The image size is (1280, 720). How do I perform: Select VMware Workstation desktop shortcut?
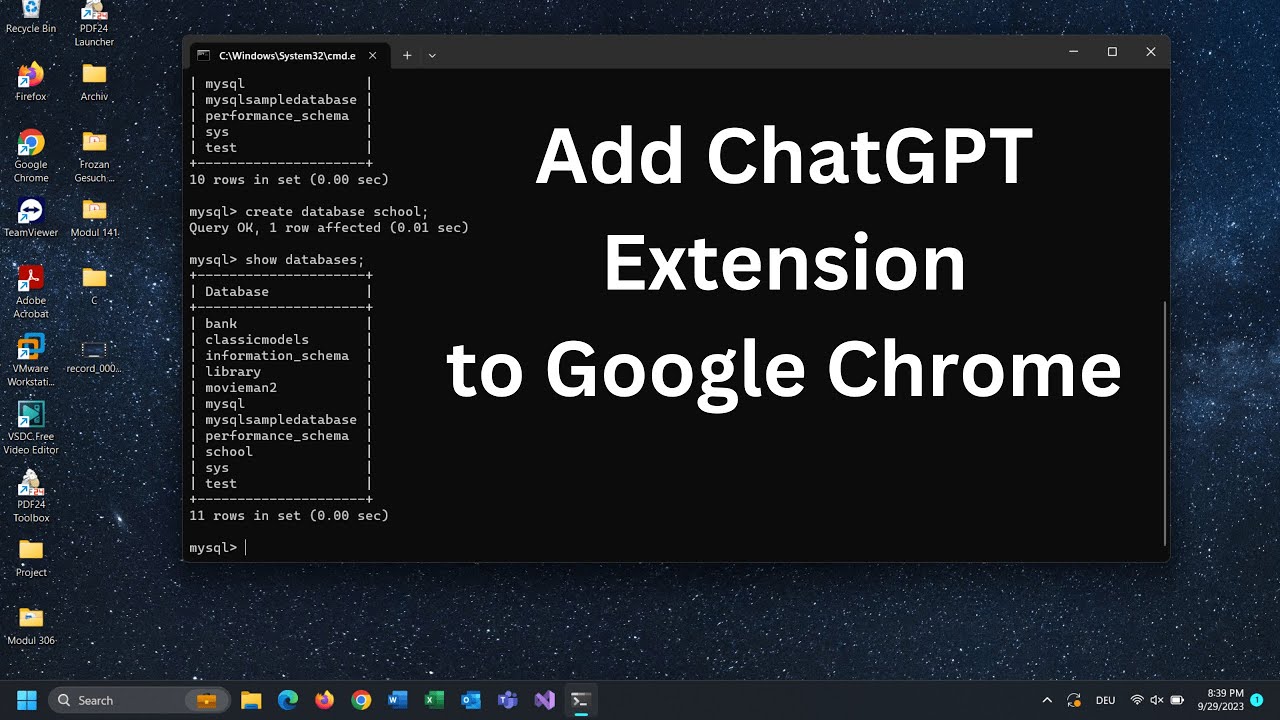point(30,360)
